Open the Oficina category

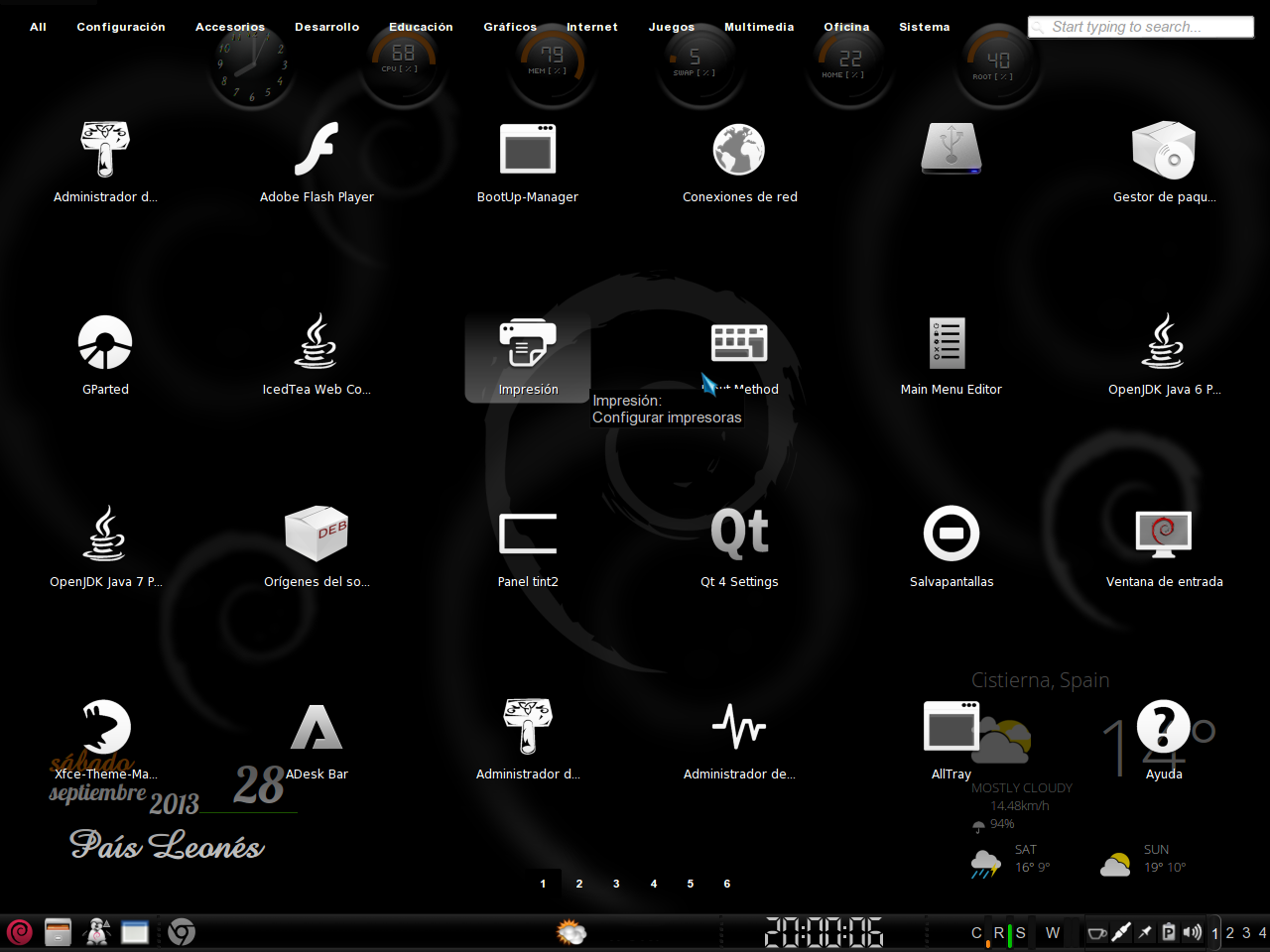[x=846, y=27]
